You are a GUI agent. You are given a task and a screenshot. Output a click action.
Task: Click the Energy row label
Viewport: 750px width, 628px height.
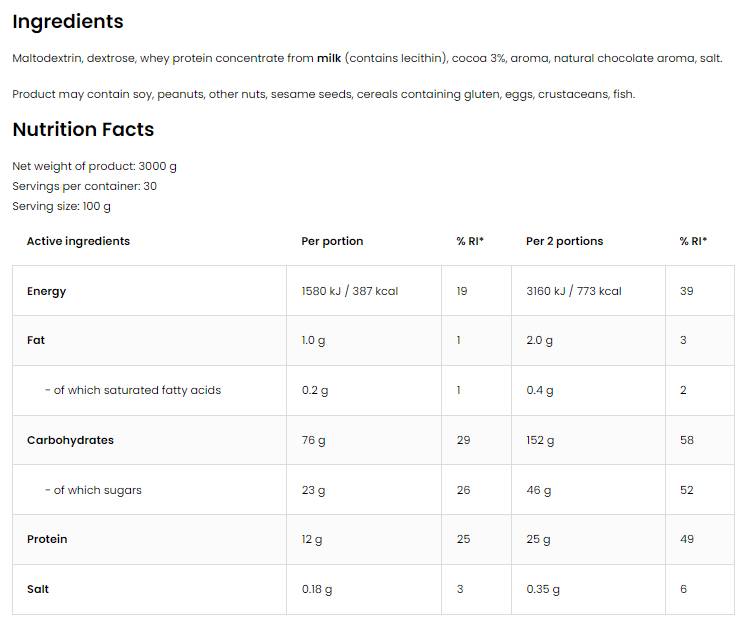click(x=46, y=291)
